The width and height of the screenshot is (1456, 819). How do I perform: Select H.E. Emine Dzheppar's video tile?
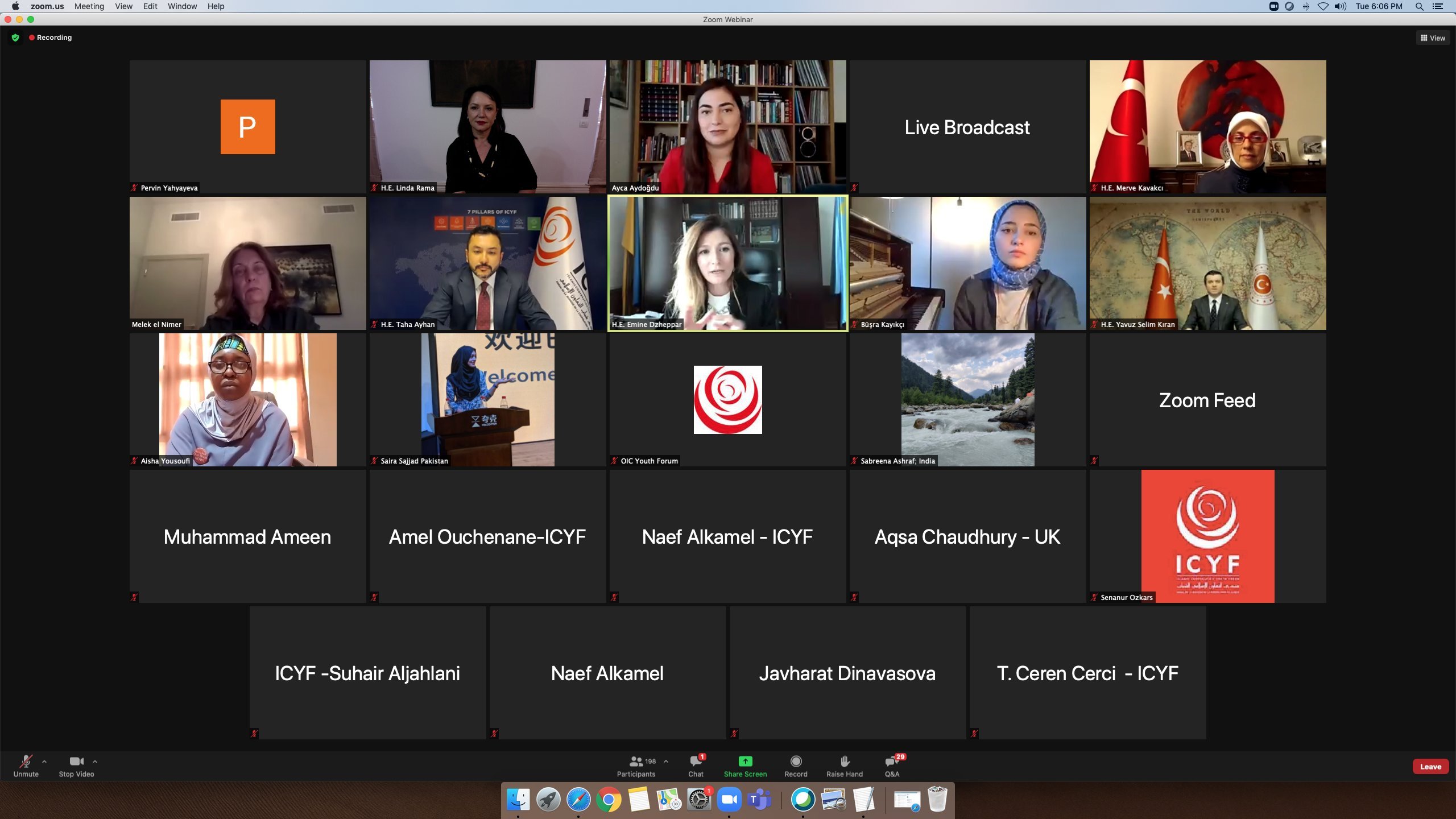pos(727,263)
